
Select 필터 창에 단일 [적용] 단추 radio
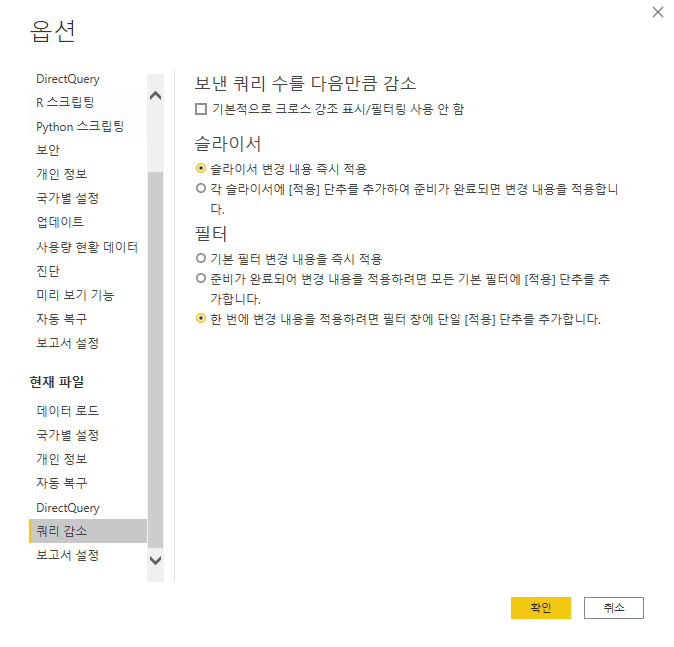201,318
